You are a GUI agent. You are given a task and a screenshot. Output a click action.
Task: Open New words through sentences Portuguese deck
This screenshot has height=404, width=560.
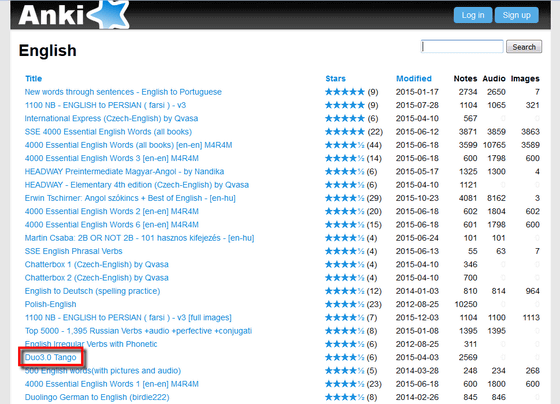click(123, 92)
